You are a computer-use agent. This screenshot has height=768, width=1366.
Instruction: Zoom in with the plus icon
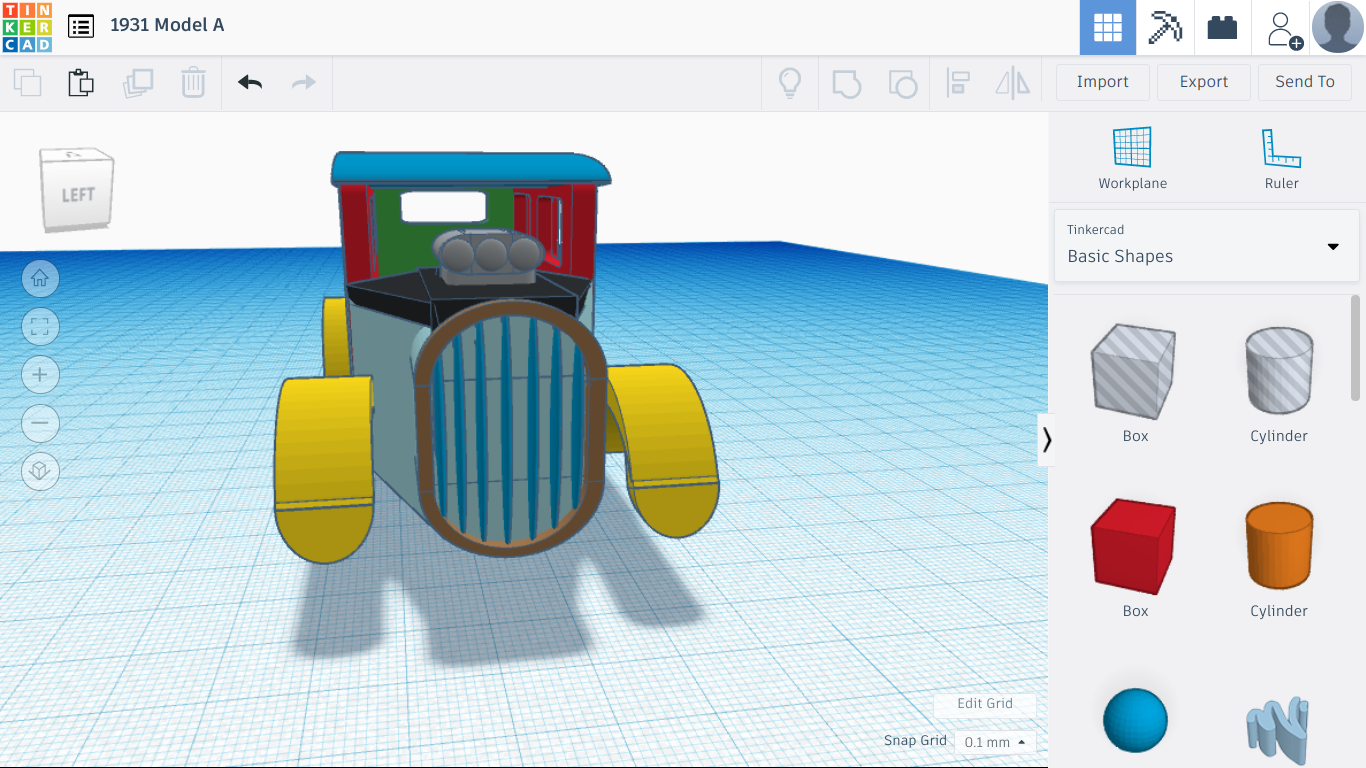40,375
